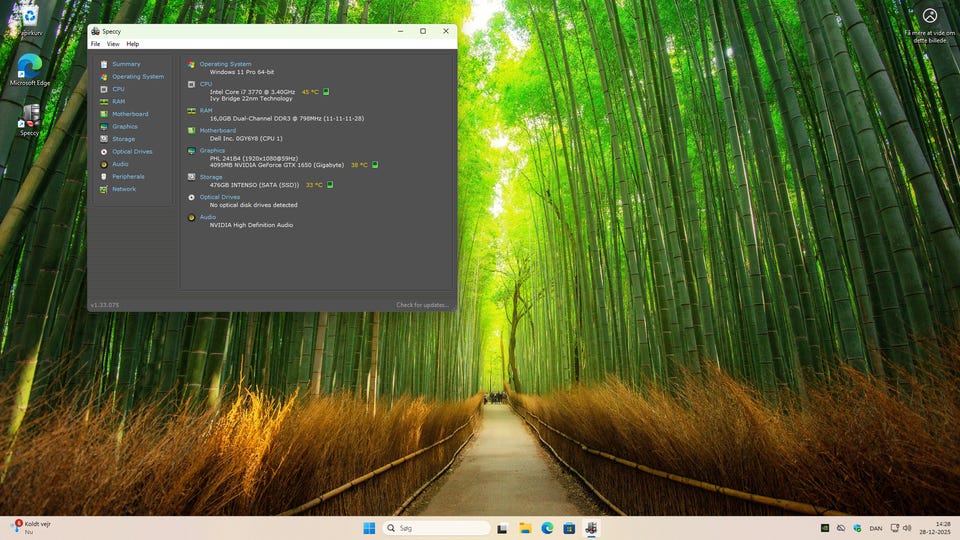
Task: Open the Help menu
Action: coord(132,44)
